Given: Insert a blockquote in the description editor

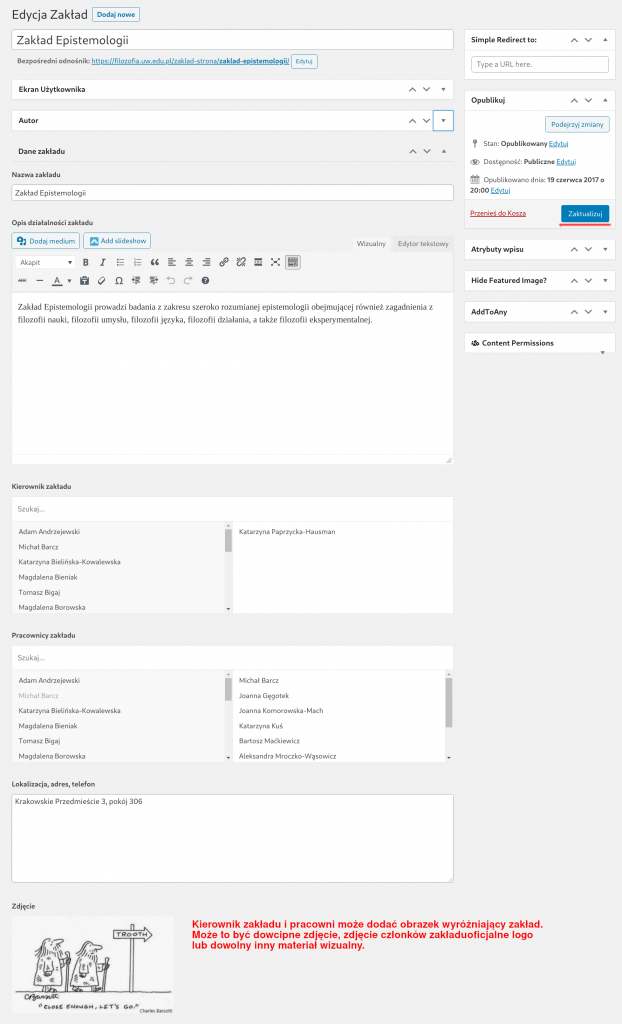Looking at the screenshot, I should [154, 262].
